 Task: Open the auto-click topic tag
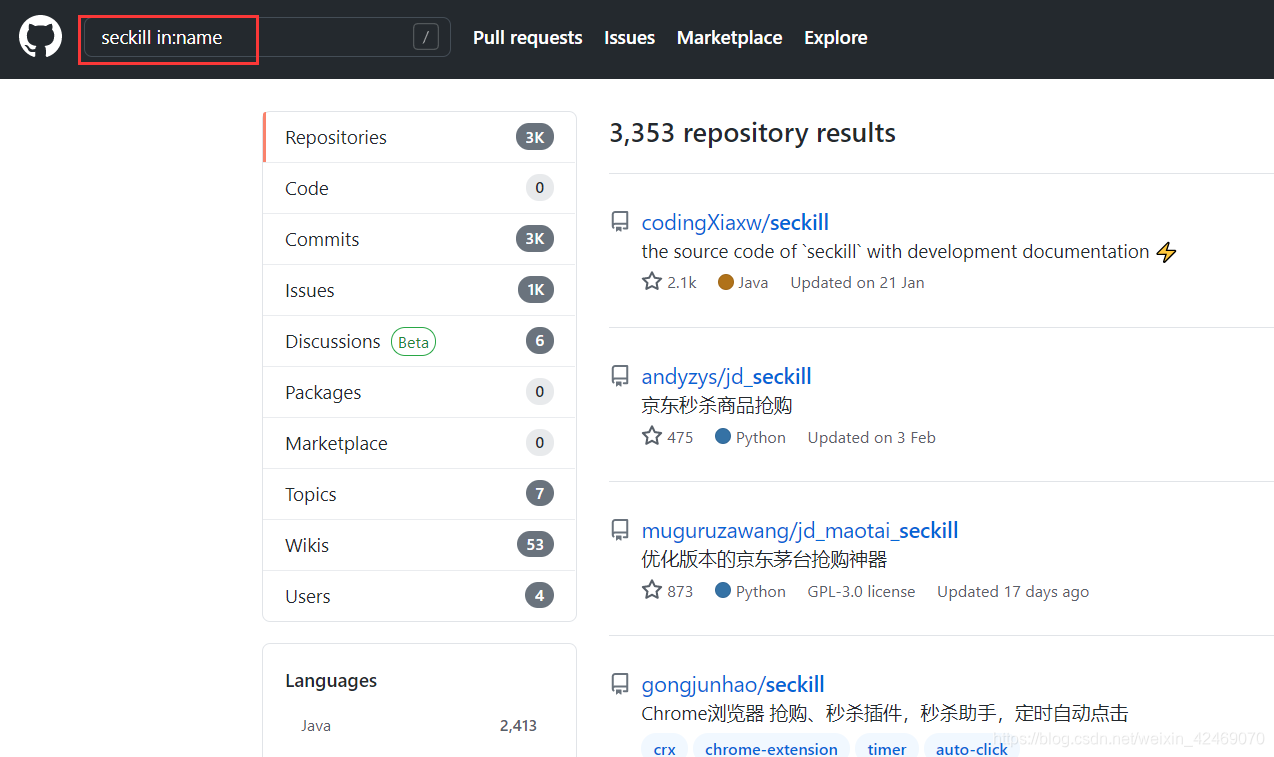[x=972, y=748]
